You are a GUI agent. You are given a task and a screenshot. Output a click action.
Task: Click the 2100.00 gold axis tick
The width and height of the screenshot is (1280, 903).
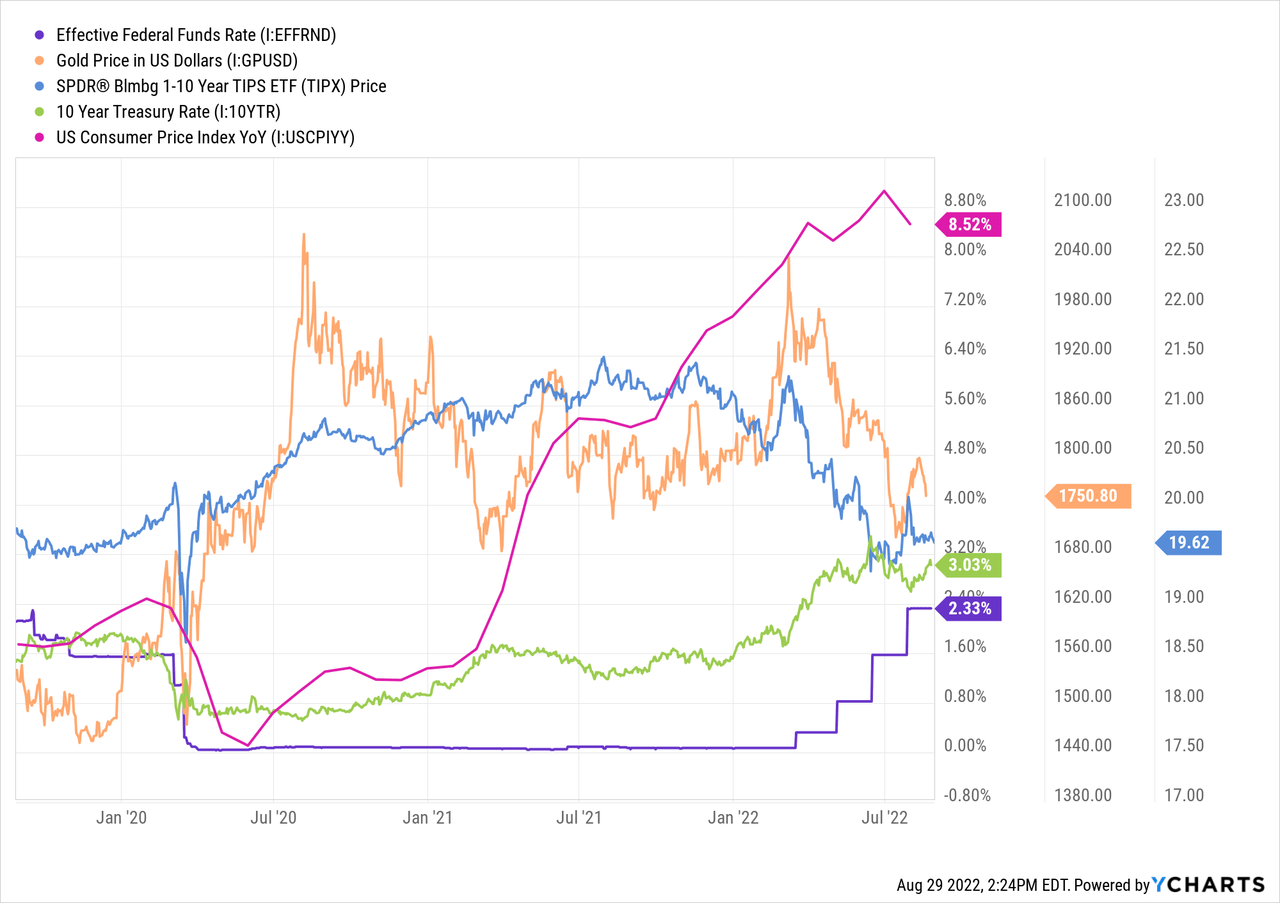[1083, 200]
